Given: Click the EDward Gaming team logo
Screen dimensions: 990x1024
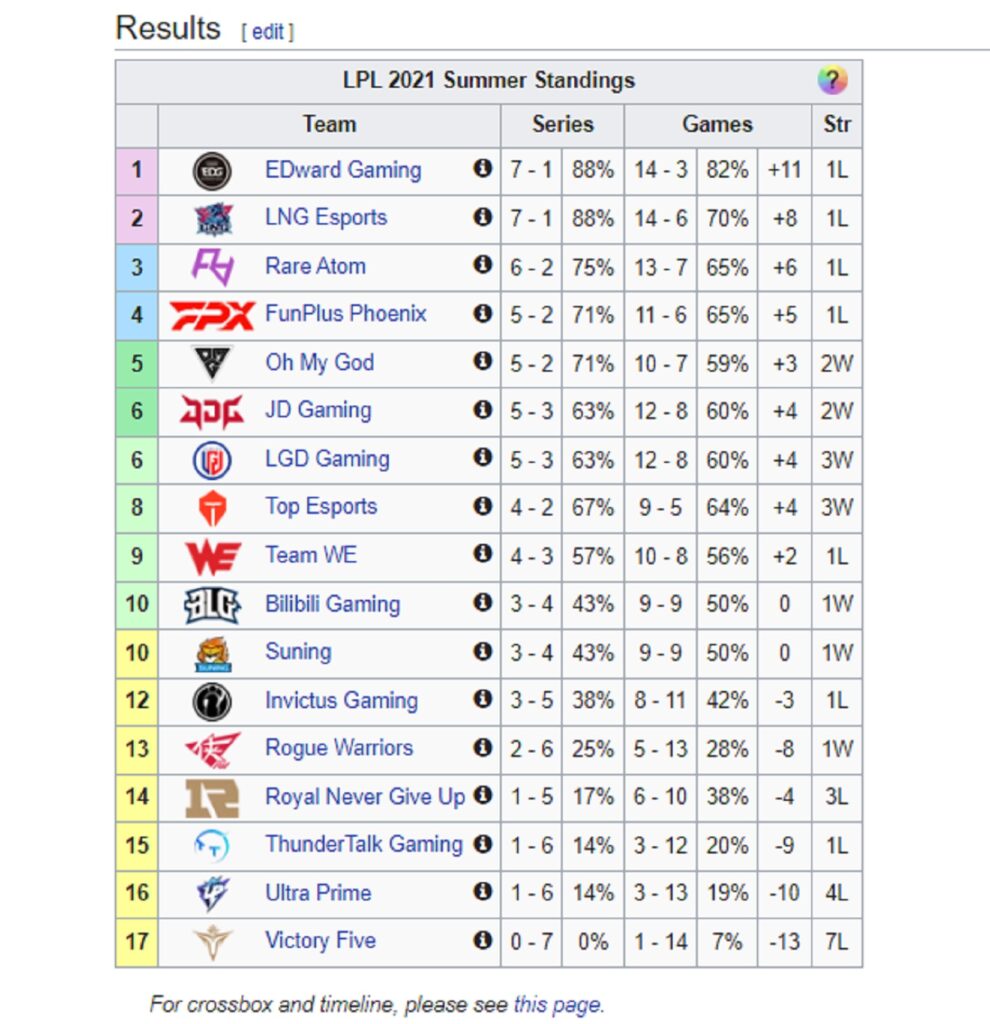Looking at the screenshot, I should pos(212,171).
